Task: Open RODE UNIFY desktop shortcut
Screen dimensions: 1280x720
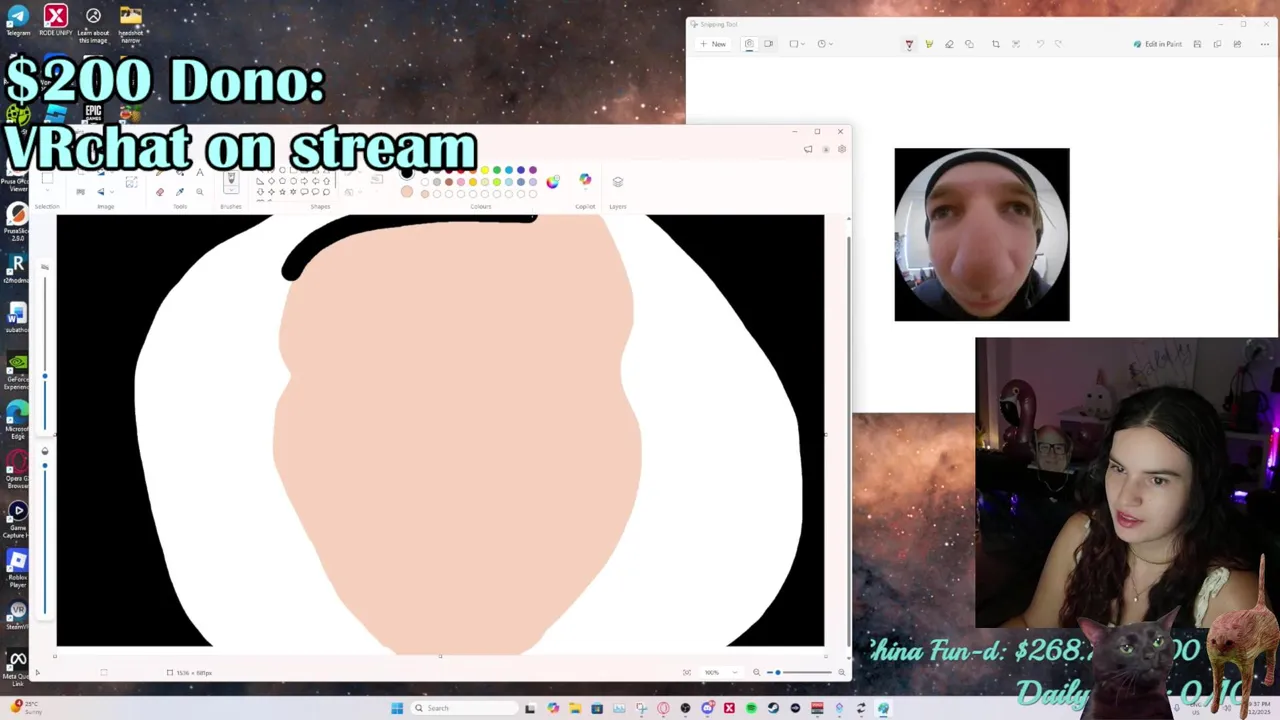Action: (56, 20)
